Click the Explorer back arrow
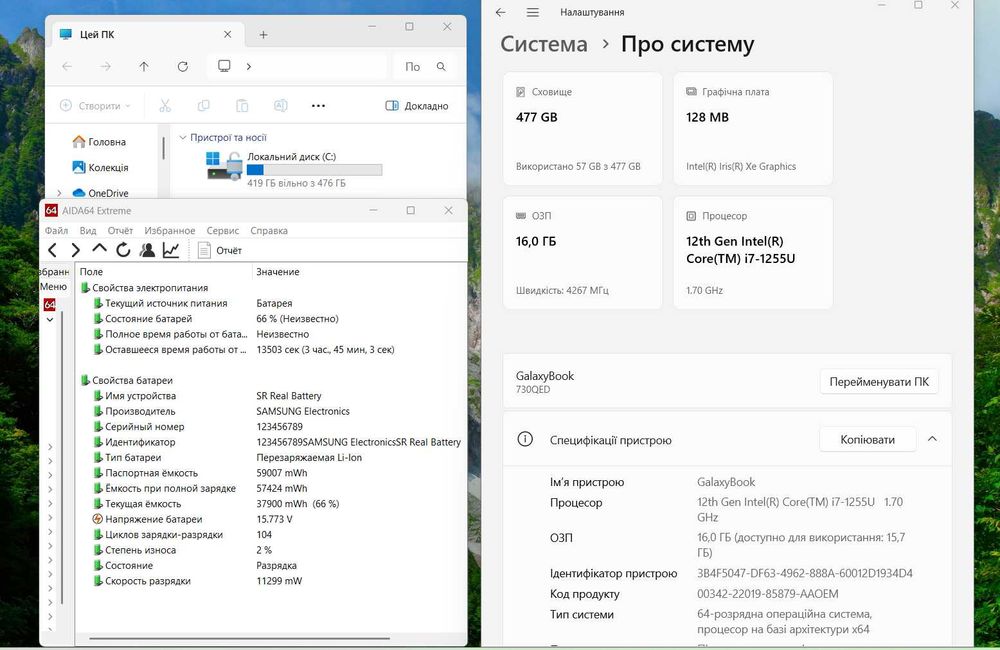 pyautogui.click(x=67, y=66)
